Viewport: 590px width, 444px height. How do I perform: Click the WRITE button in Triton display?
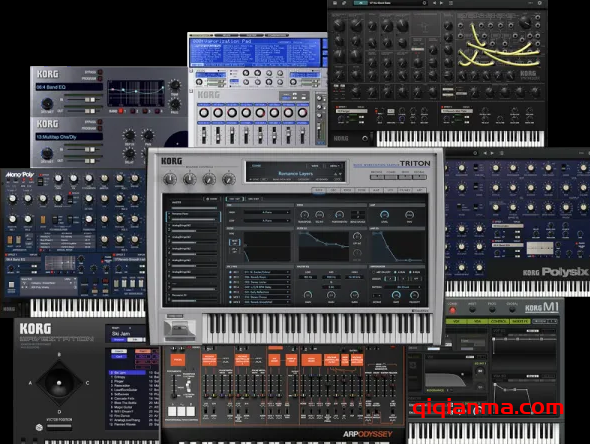315,166
